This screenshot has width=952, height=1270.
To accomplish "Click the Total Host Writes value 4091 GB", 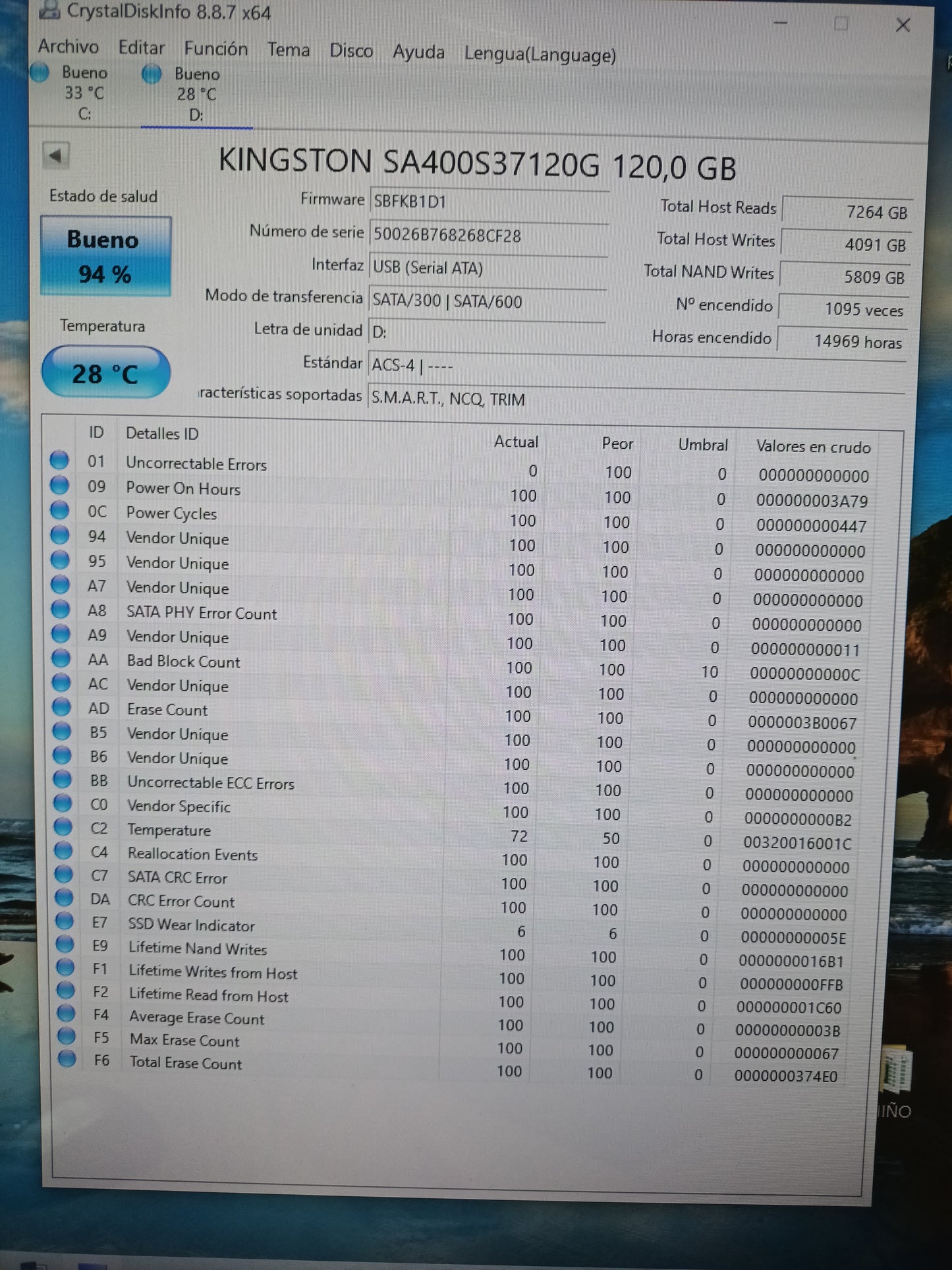I will click(846, 244).
